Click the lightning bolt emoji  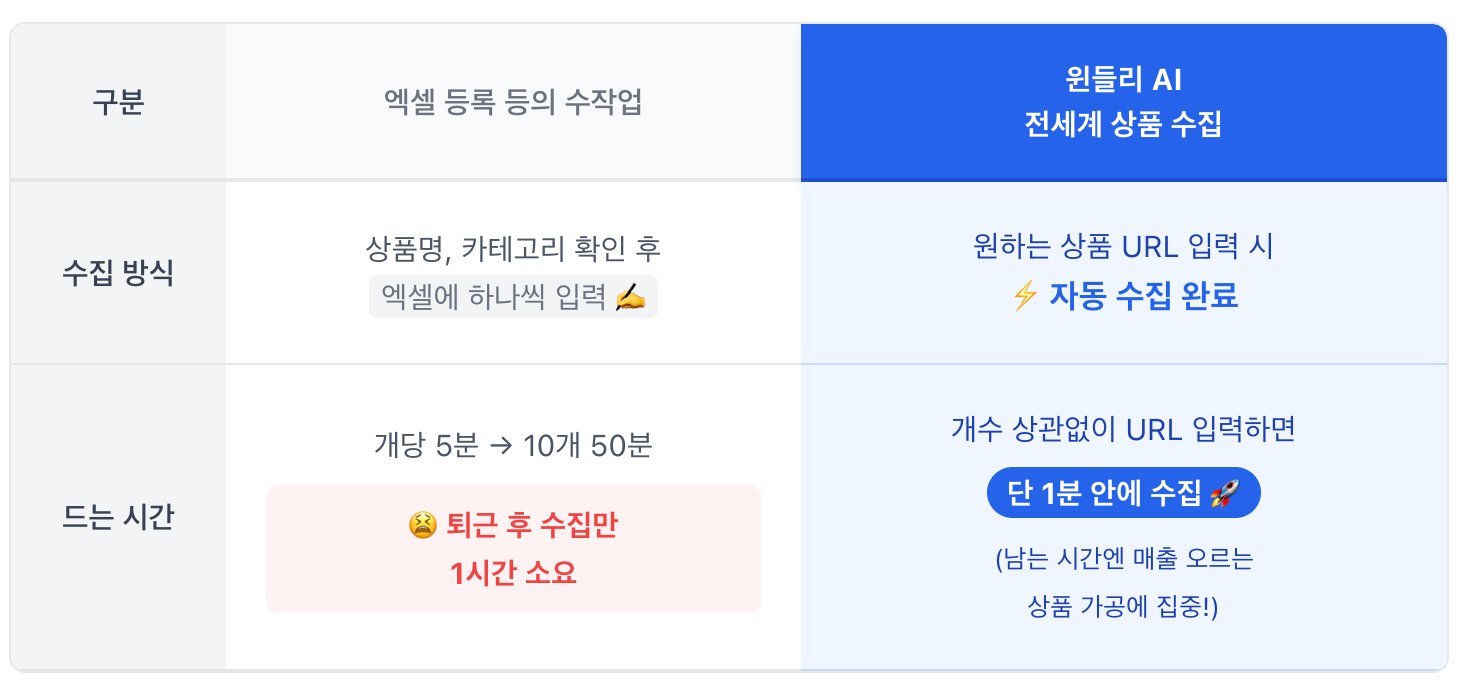(x=1024, y=297)
